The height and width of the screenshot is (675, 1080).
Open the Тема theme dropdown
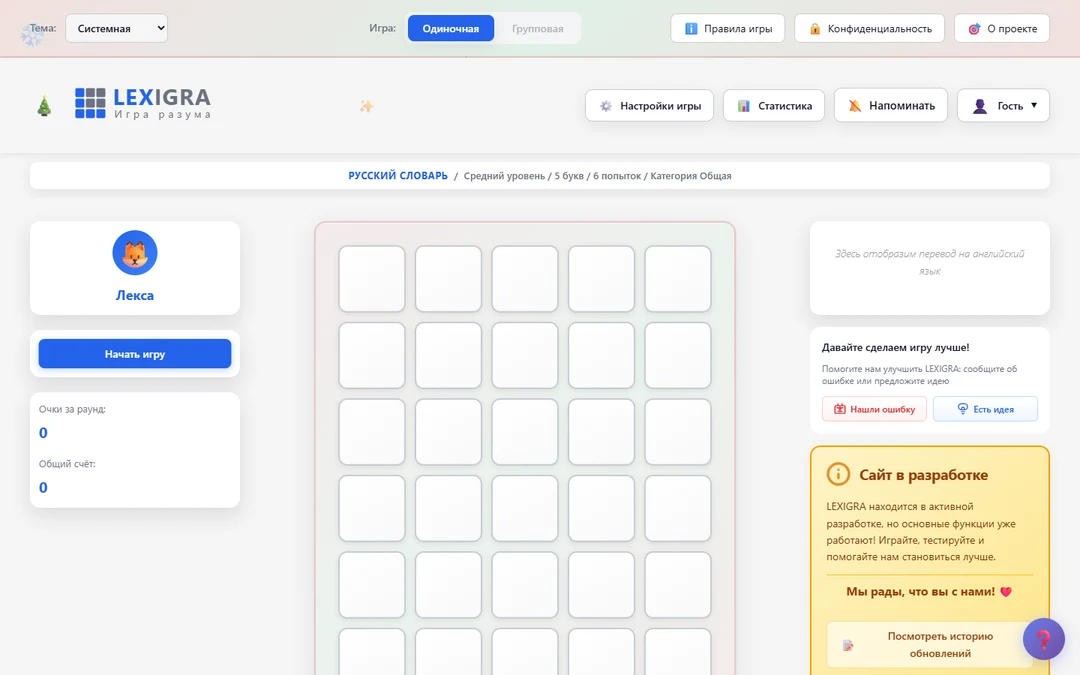(x=116, y=28)
